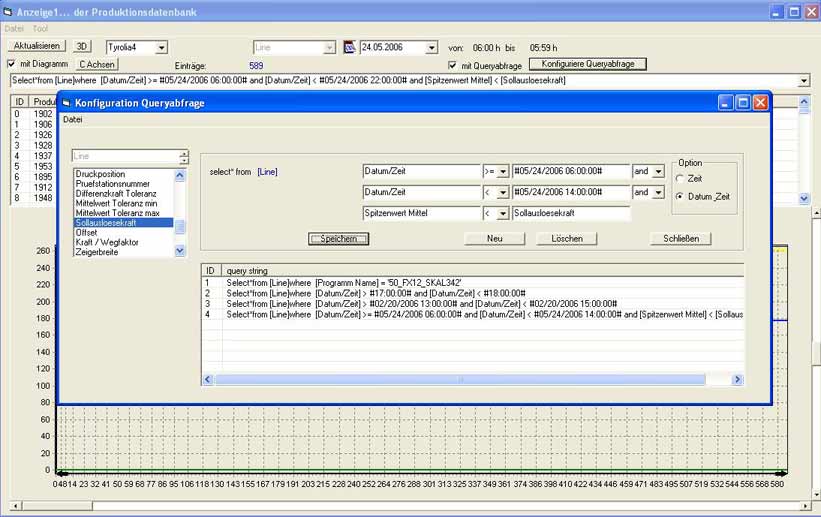
Task: Click main data table scroll up arrow
Action: click(804, 102)
